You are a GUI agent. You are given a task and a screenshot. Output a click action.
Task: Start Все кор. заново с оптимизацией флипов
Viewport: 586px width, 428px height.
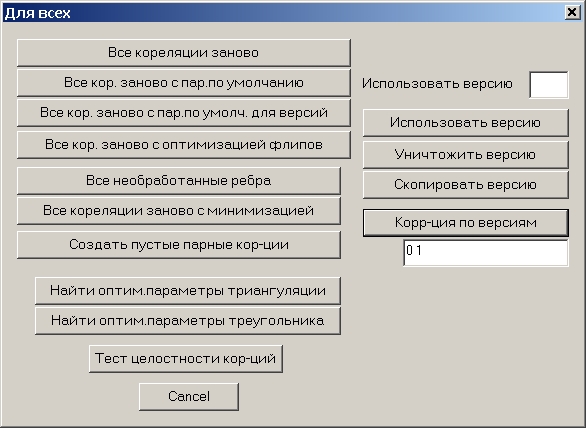tap(183, 145)
